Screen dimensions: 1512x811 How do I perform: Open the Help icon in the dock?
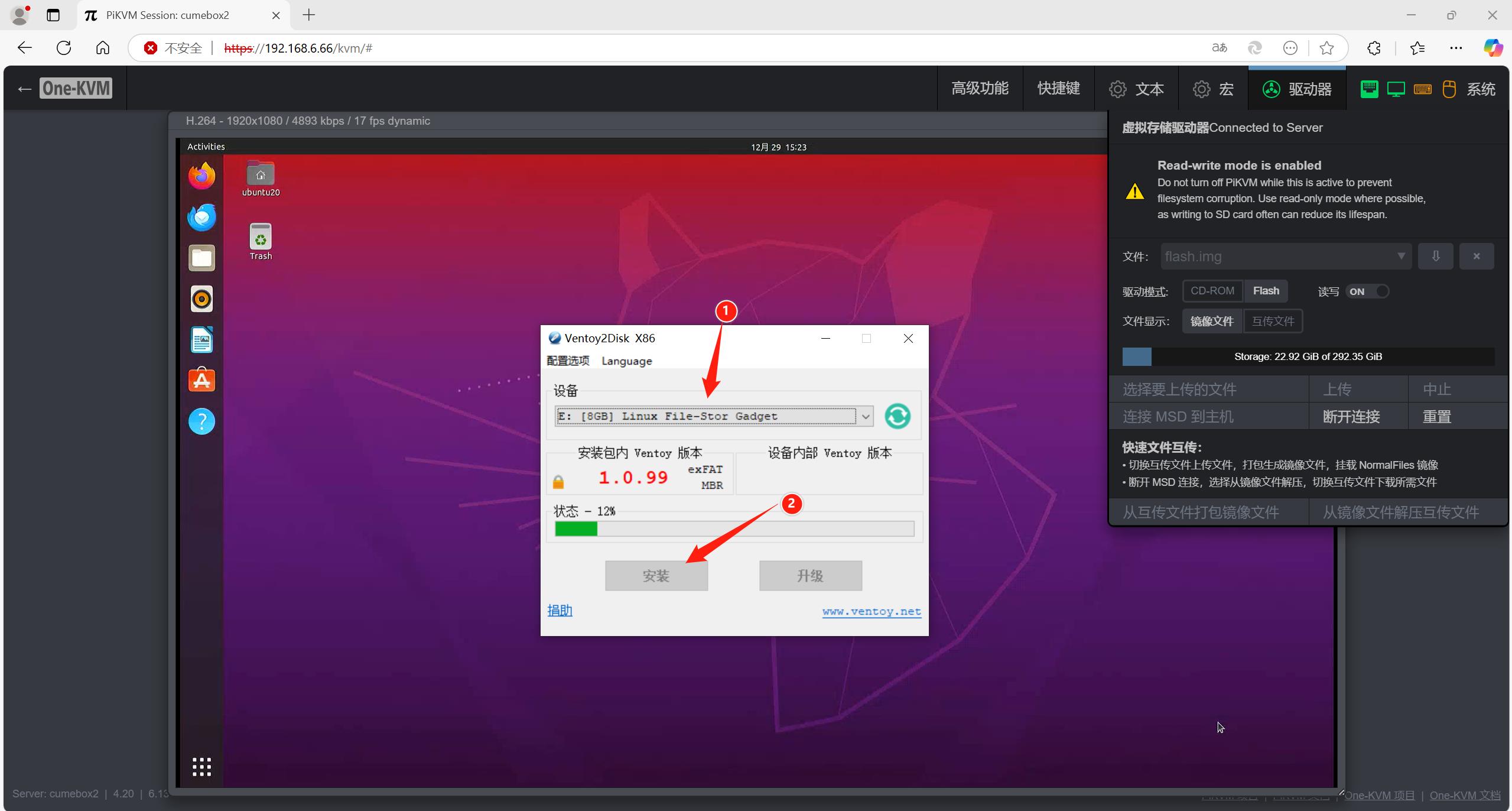[x=201, y=421]
